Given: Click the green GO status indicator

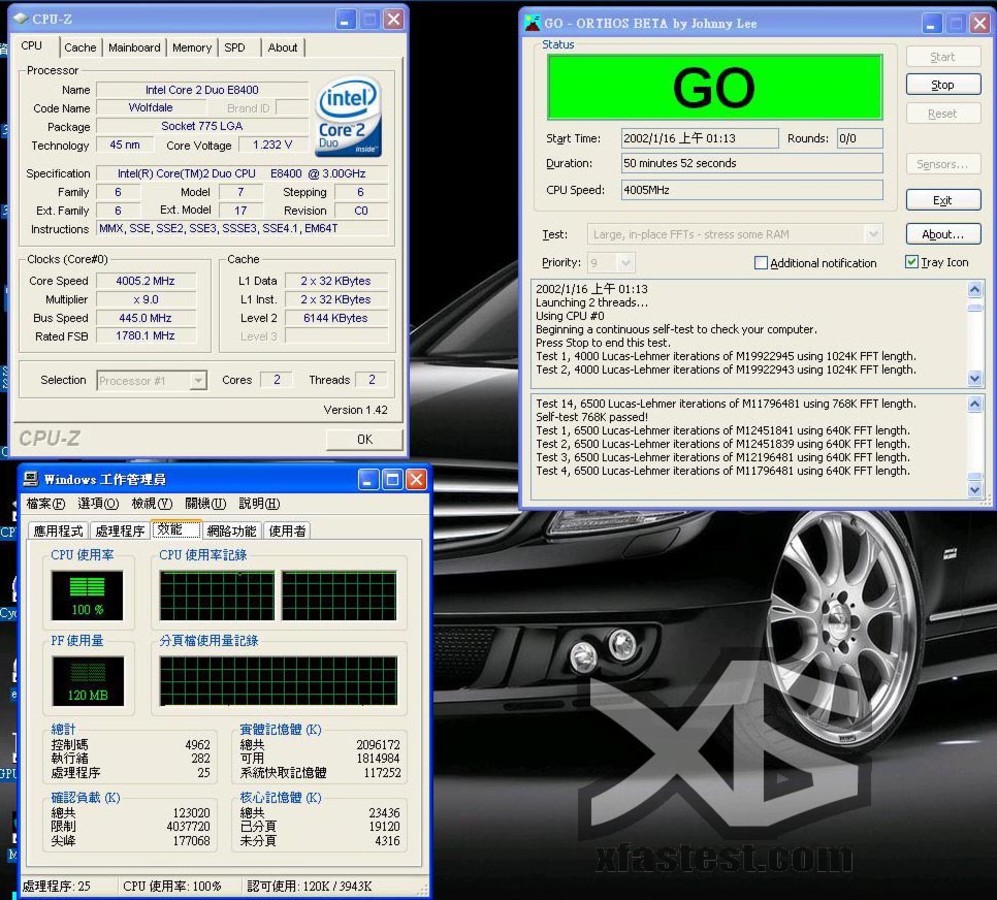Looking at the screenshot, I should 715,87.
